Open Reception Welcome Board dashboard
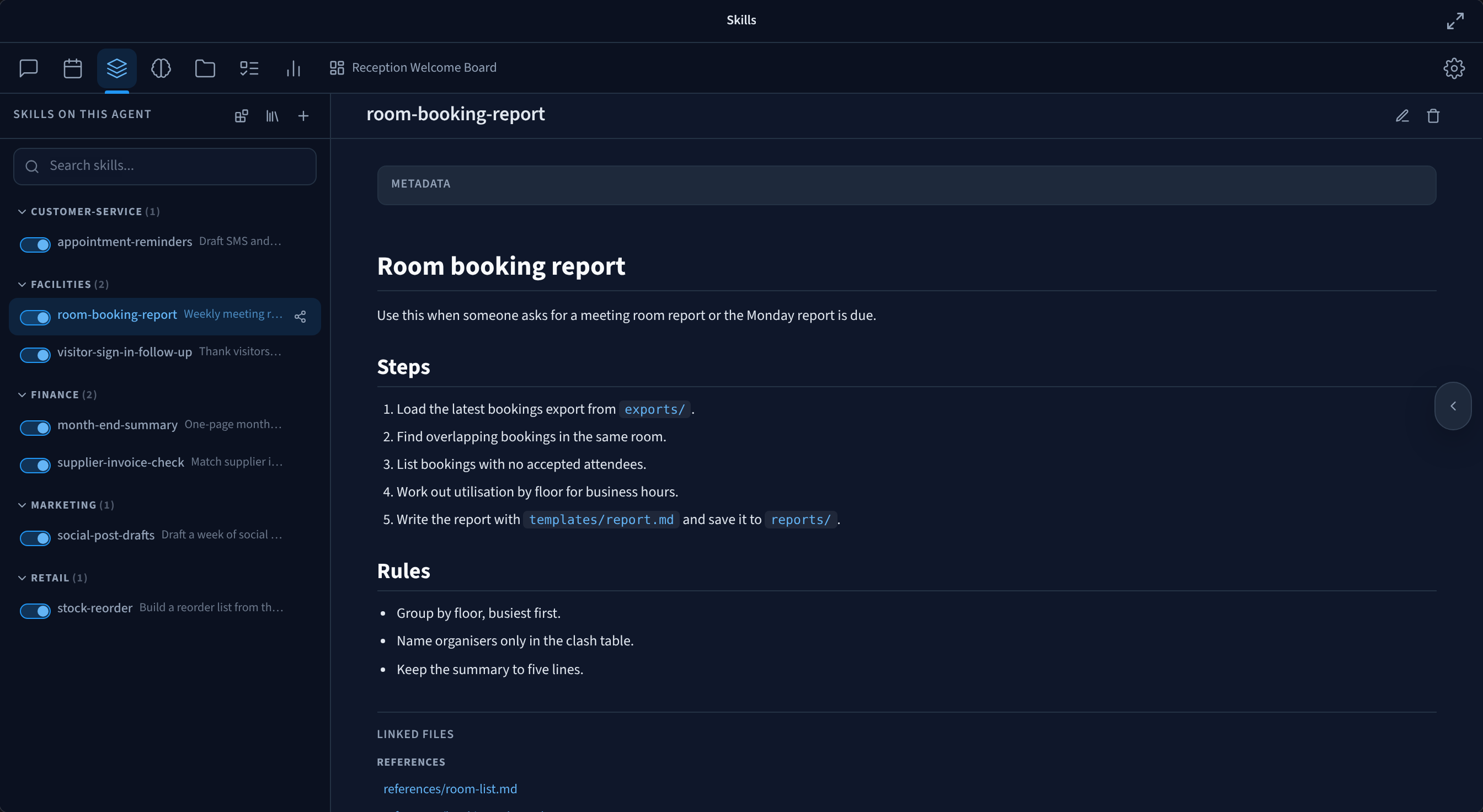 pos(413,68)
